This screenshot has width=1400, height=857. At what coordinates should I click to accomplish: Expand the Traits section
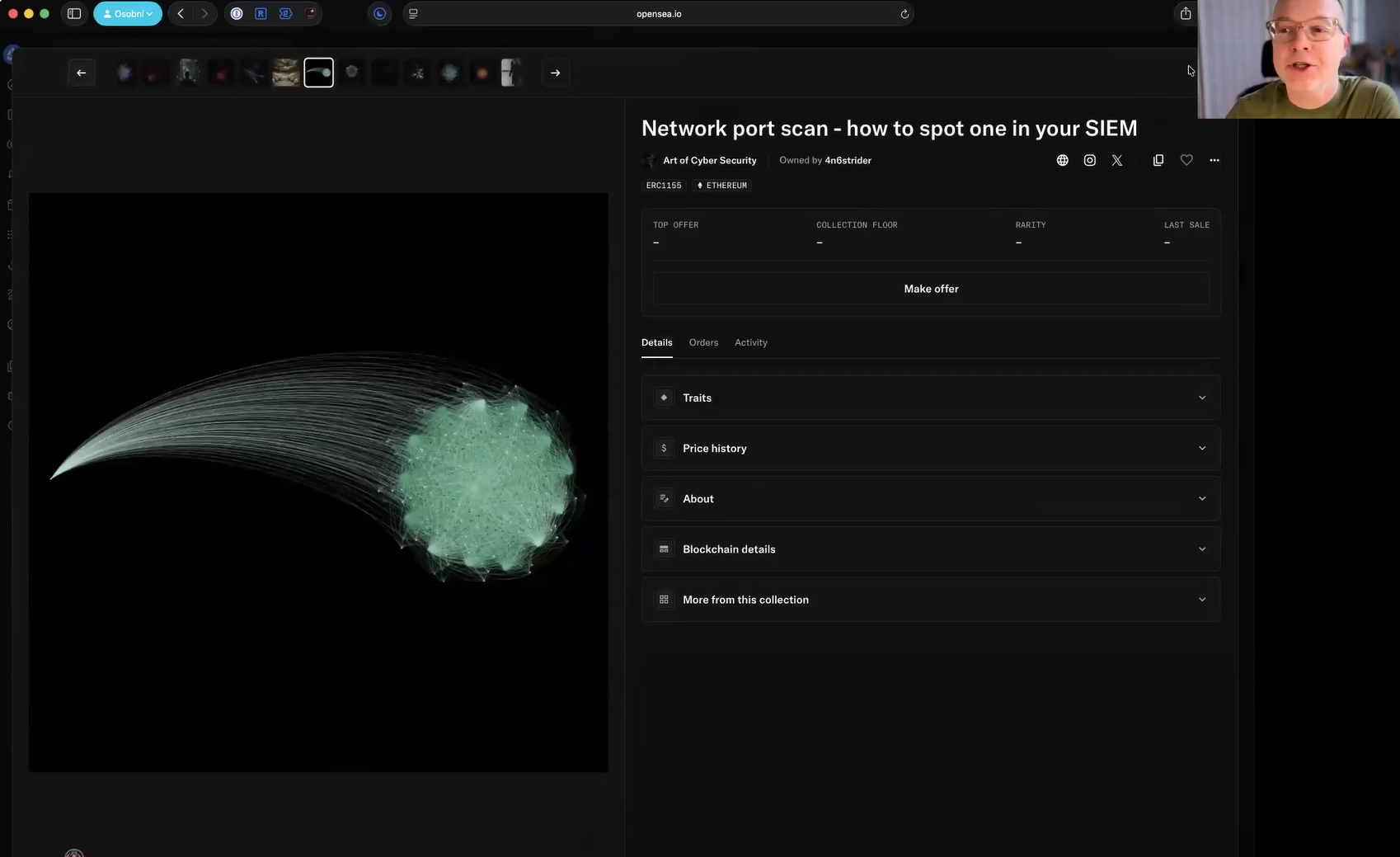tap(930, 398)
